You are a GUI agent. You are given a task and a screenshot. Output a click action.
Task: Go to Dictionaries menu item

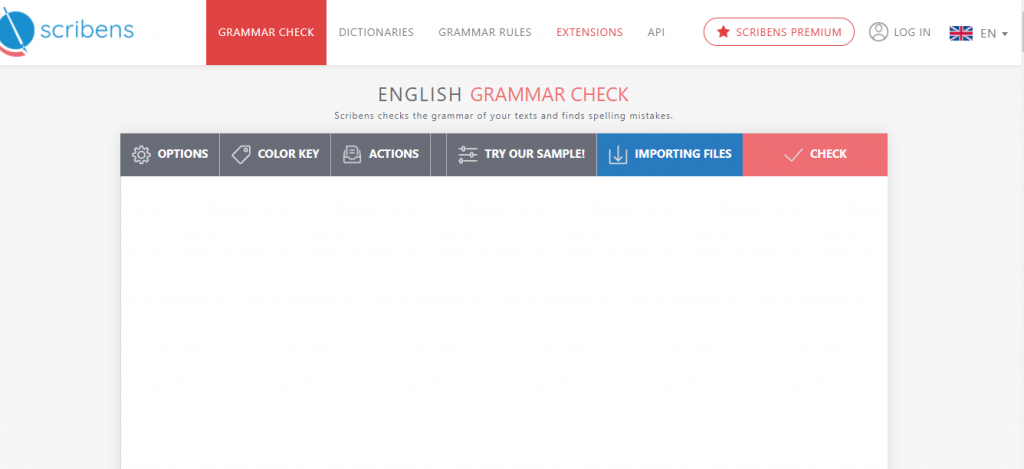pos(376,32)
